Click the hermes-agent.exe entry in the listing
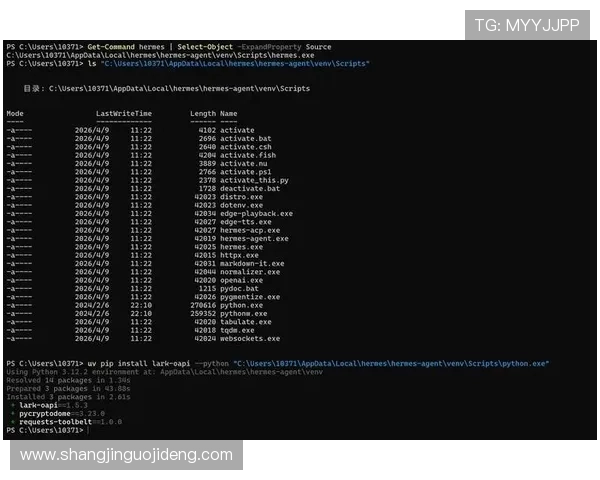The width and height of the screenshot is (600, 480). pos(254,238)
